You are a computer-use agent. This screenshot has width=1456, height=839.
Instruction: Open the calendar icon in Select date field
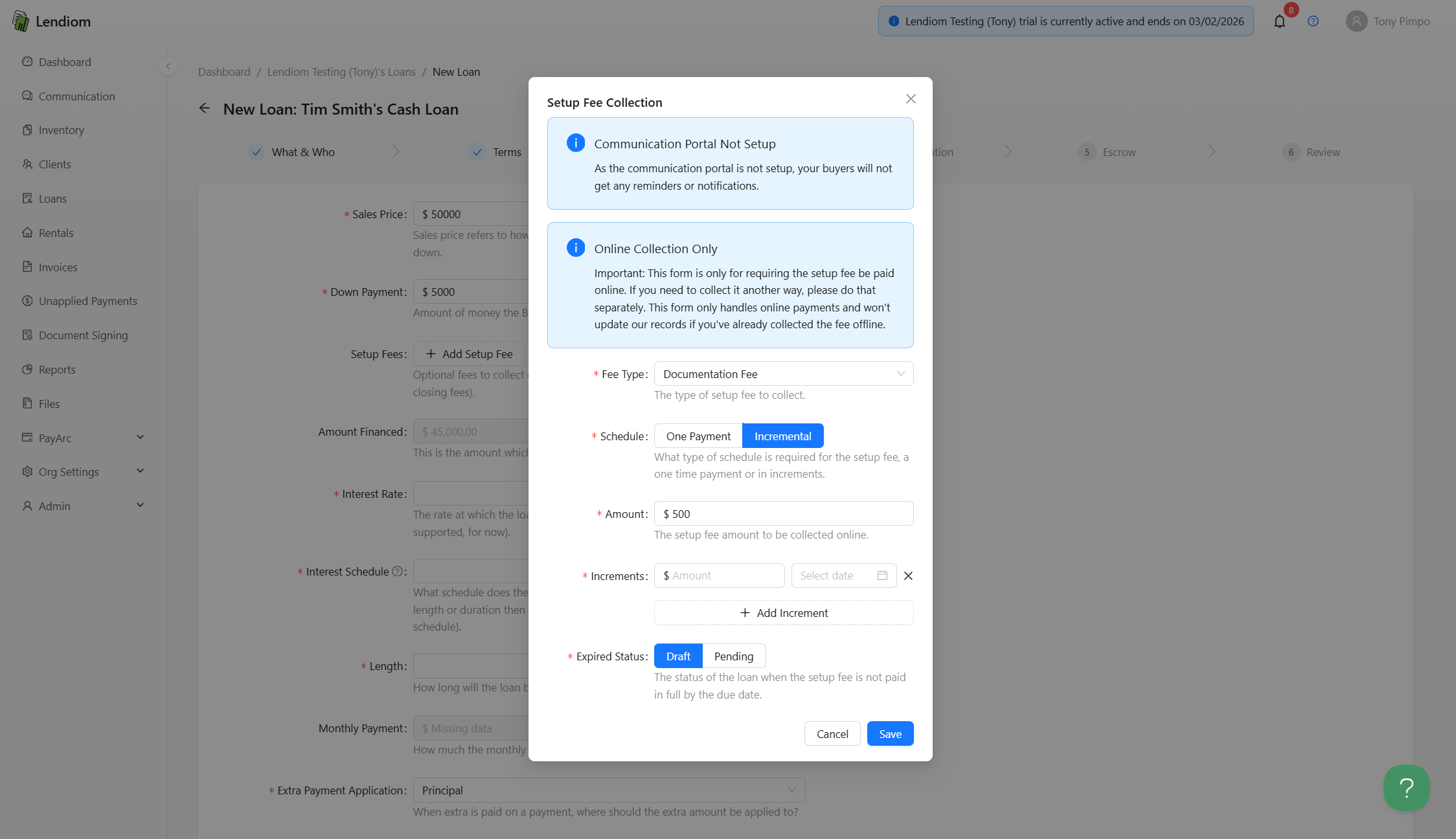(882, 576)
